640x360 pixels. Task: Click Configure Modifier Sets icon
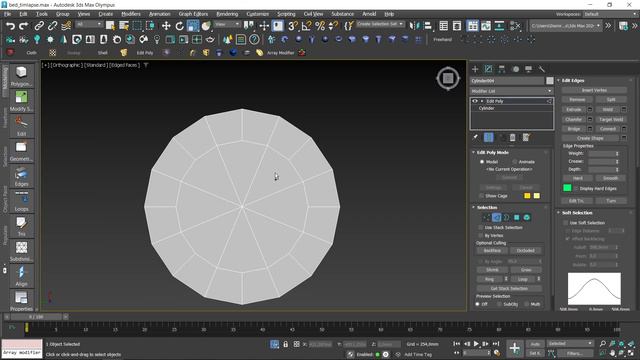[x=526, y=138]
